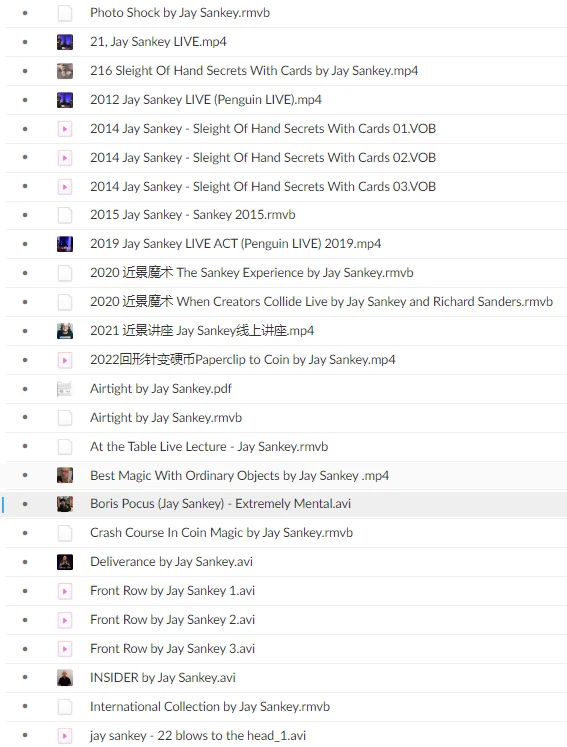
Task: Click the thumbnail of Deliverance by Jay Sankey.avi
Action: (65, 562)
